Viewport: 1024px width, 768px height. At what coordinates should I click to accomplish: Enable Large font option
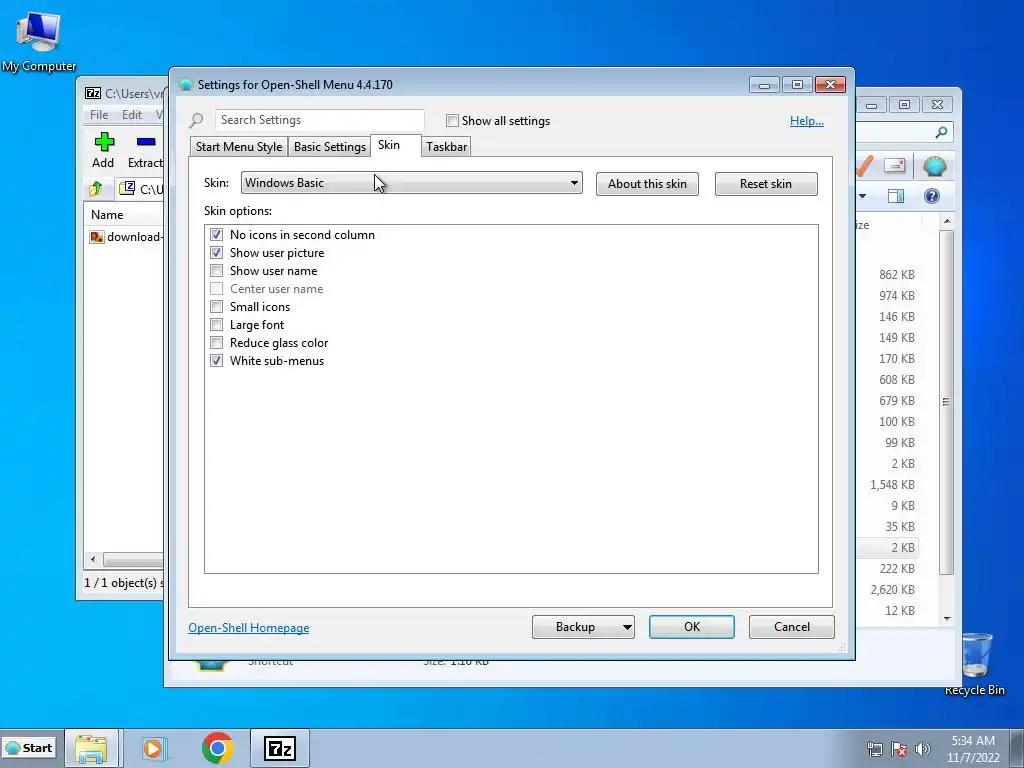[216, 325]
